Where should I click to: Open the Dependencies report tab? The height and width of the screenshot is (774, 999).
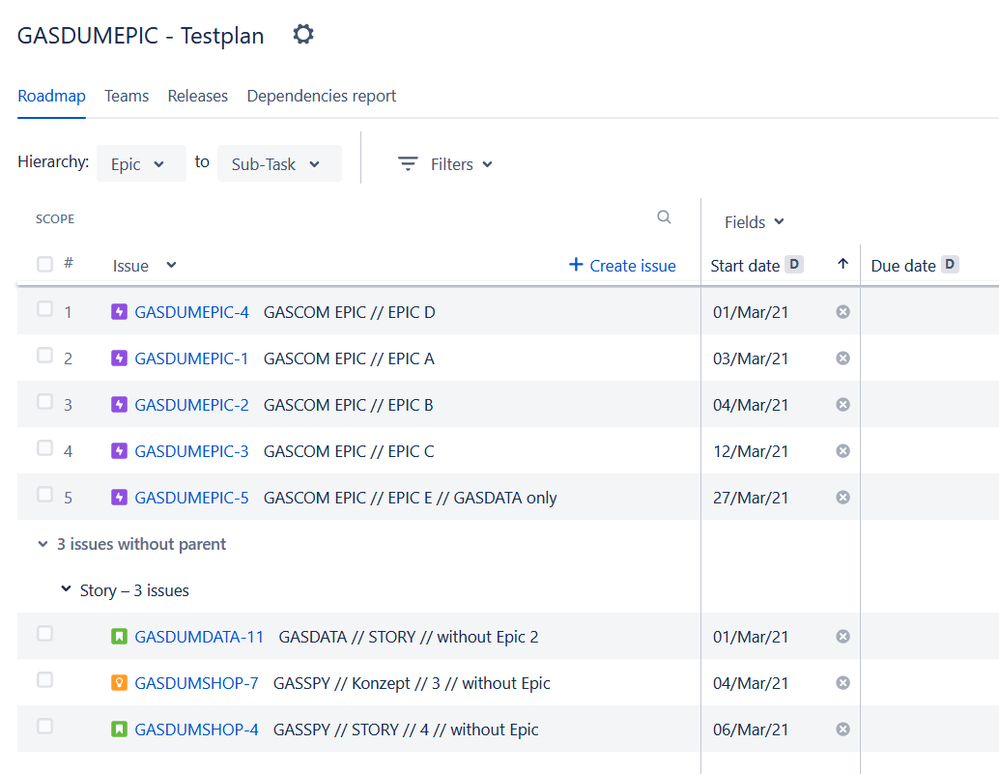[321, 96]
